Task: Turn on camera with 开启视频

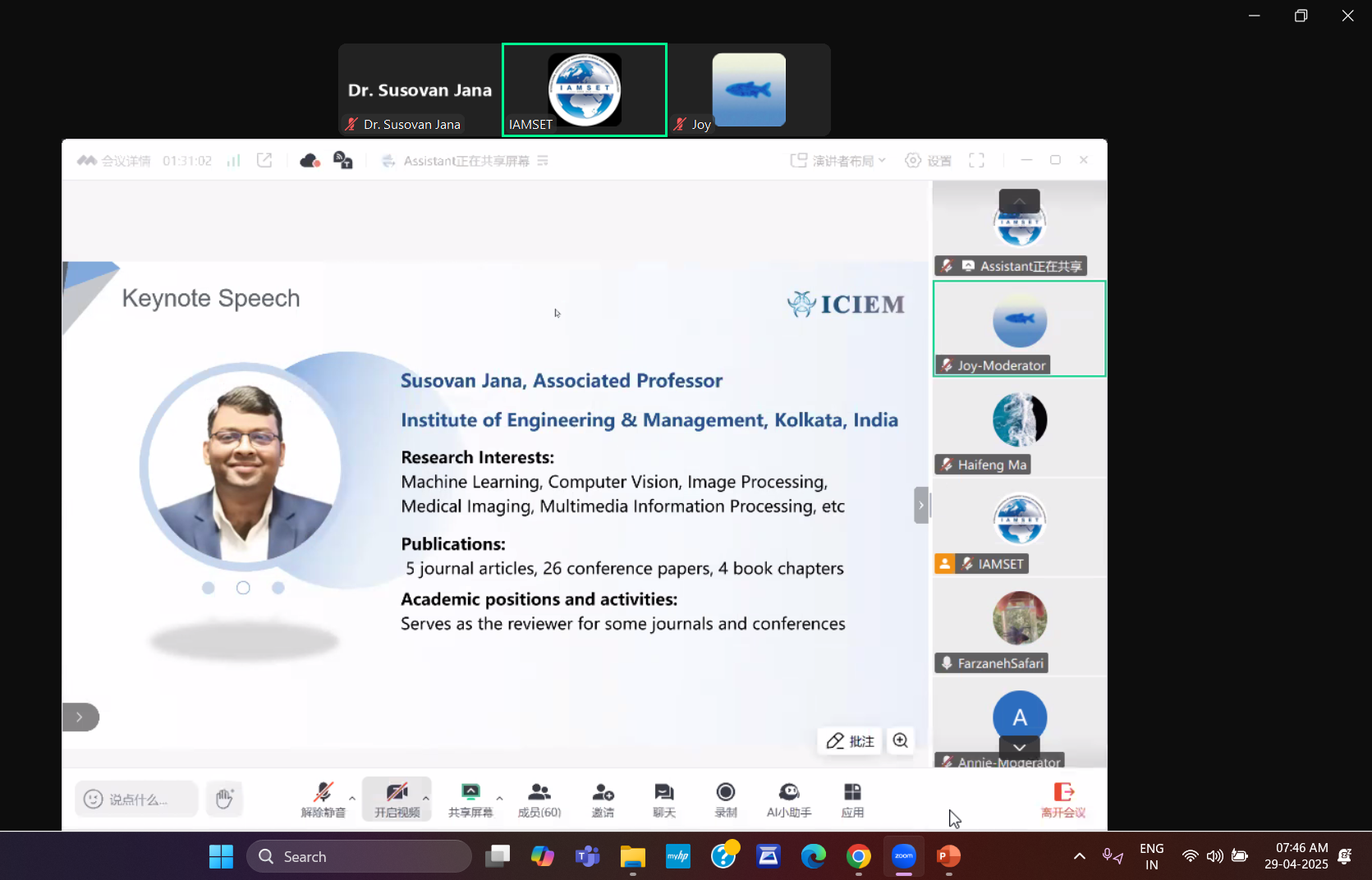Action: click(x=397, y=799)
